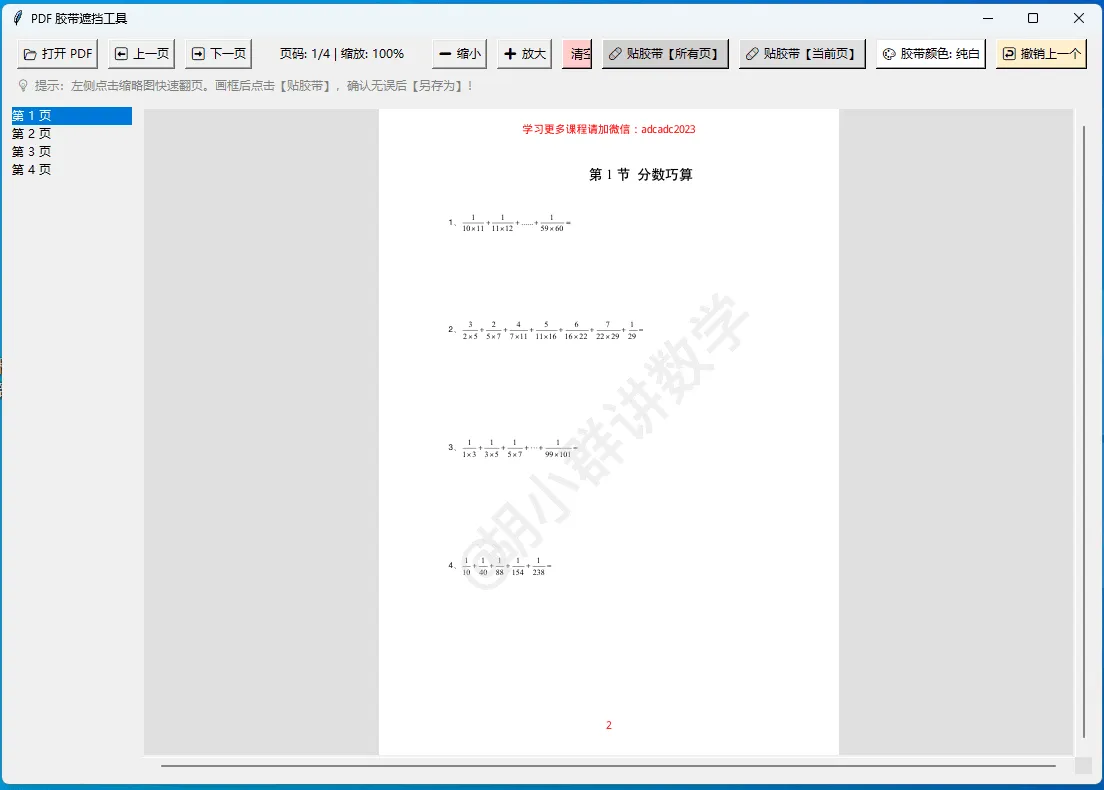Screen dimensions: 1104x790
Task: Click the lightbulb hint icon
Action: coord(23,86)
